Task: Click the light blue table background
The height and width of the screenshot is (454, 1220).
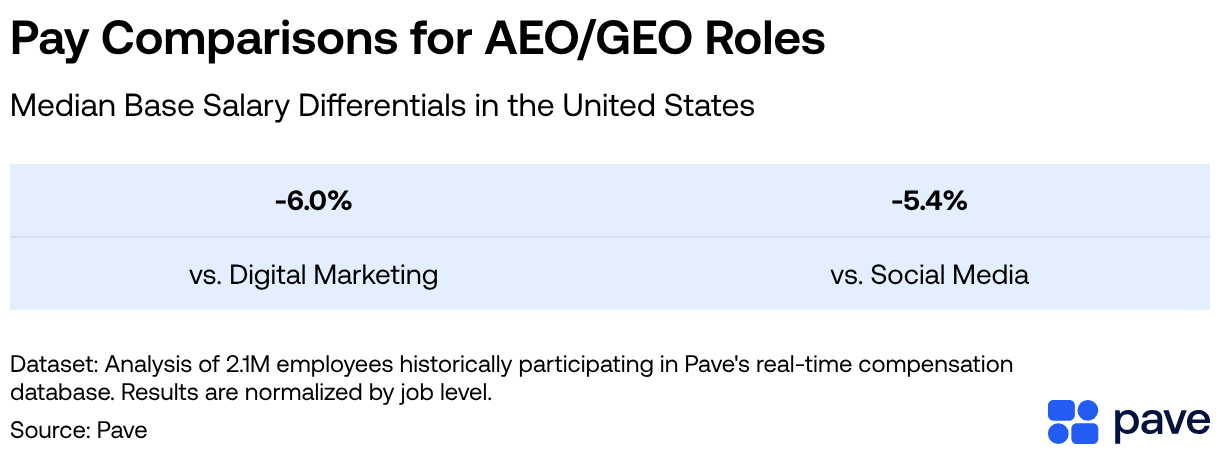Action: (610, 237)
